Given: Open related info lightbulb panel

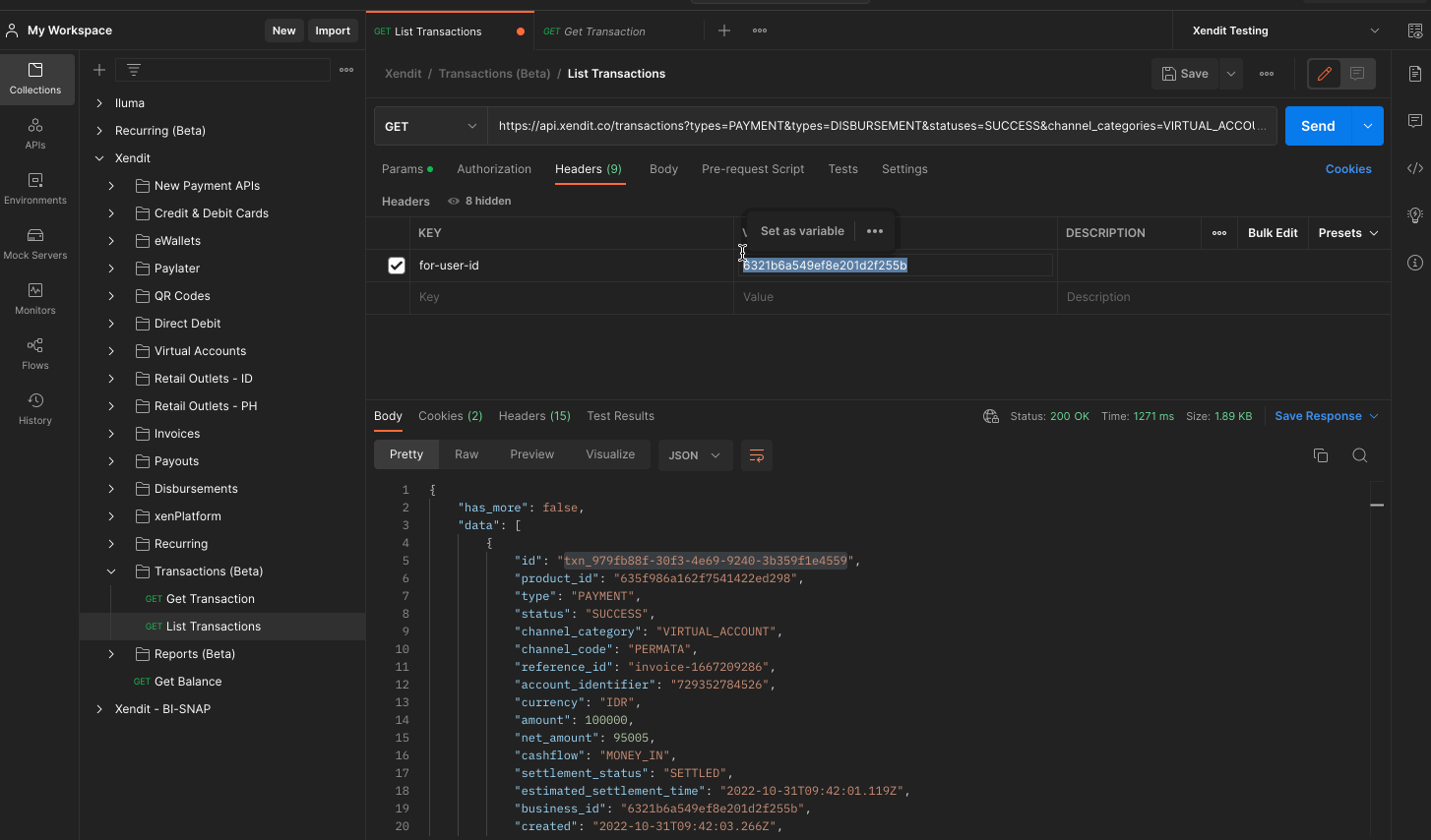Looking at the screenshot, I should [x=1415, y=215].
